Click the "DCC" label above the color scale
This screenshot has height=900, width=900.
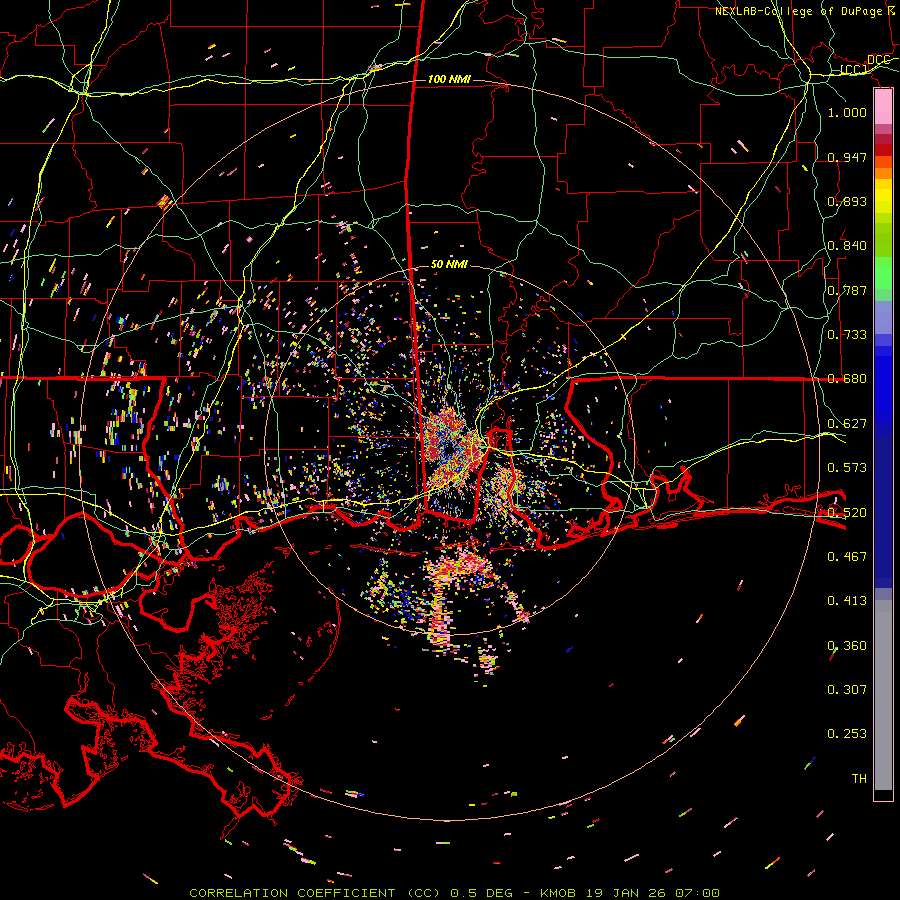click(878, 60)
